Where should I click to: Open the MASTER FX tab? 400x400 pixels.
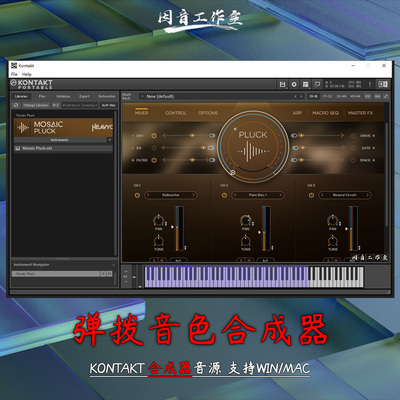click(360, 113)
